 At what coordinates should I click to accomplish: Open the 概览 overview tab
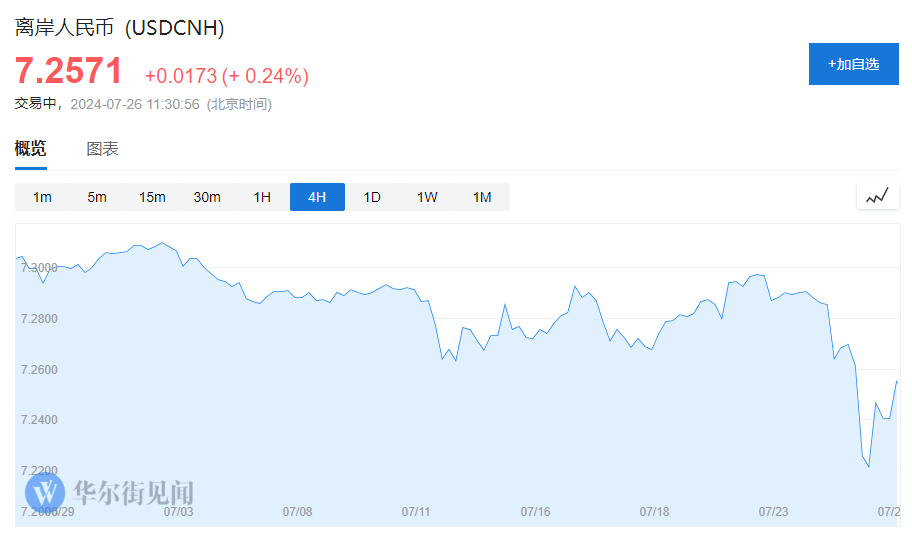[x=30, y=149]
